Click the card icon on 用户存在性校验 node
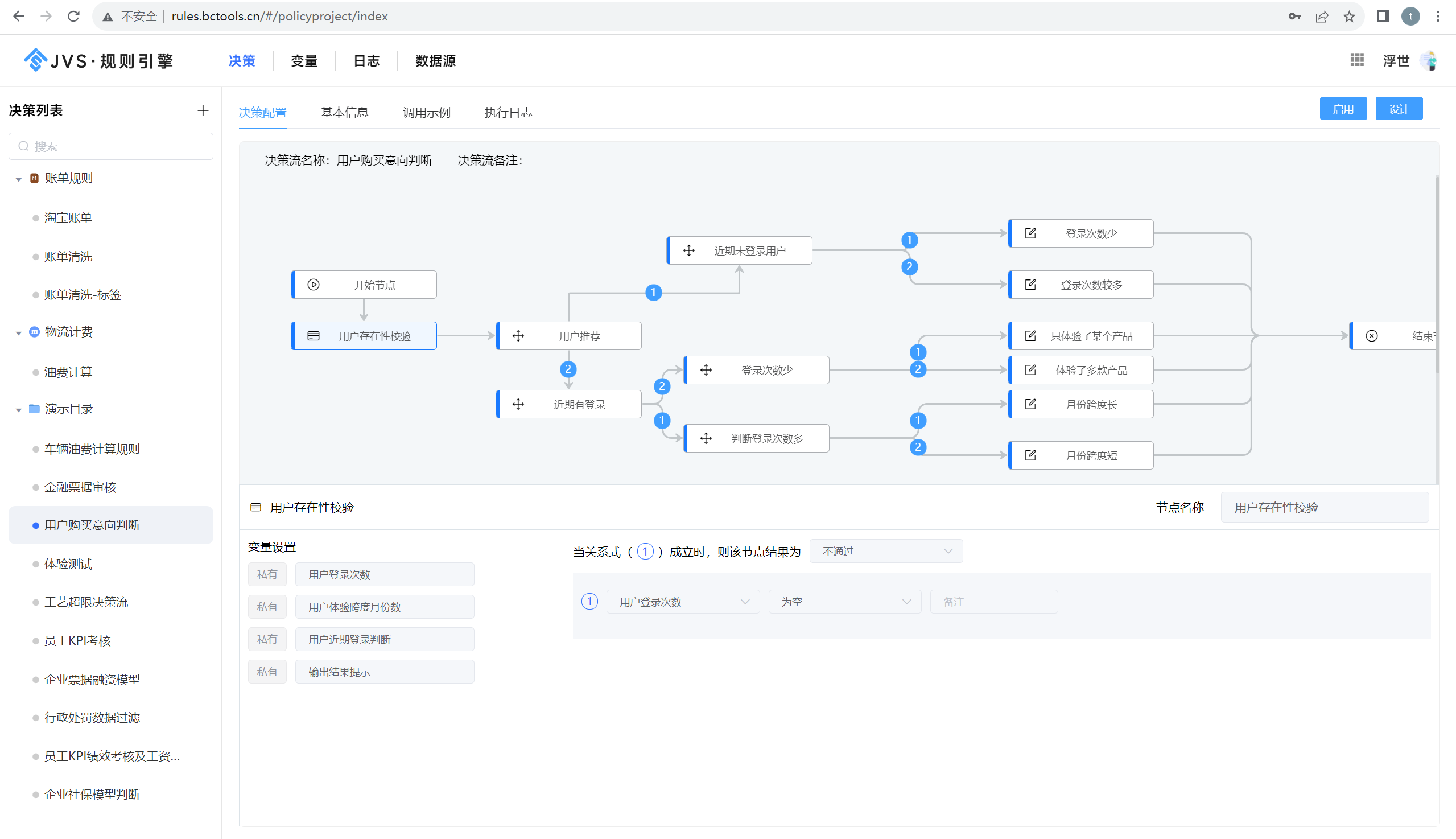This screenshot has height=839, width=1456. (314, 336)
